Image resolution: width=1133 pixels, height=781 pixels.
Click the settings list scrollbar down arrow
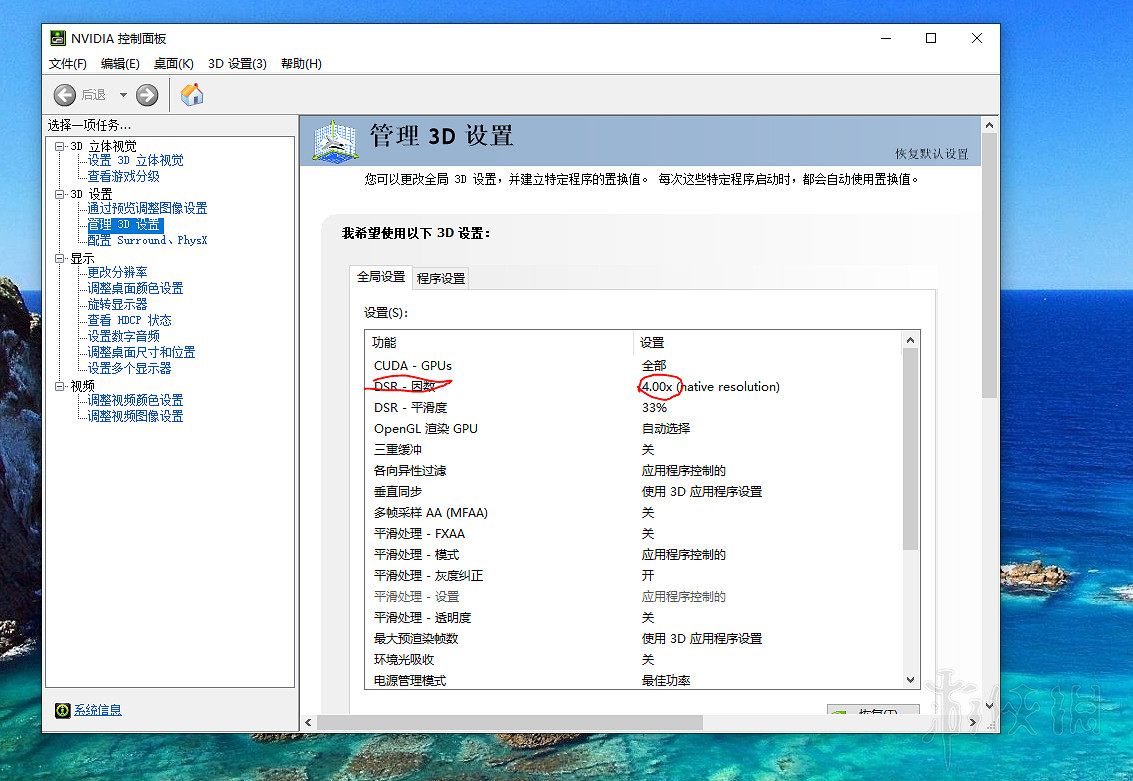click(909, 679)
